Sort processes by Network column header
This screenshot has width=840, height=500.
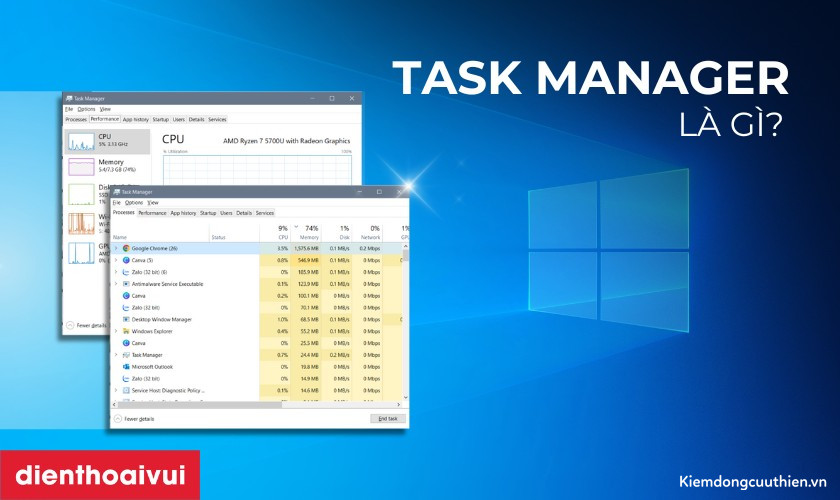tap(368, 232)
